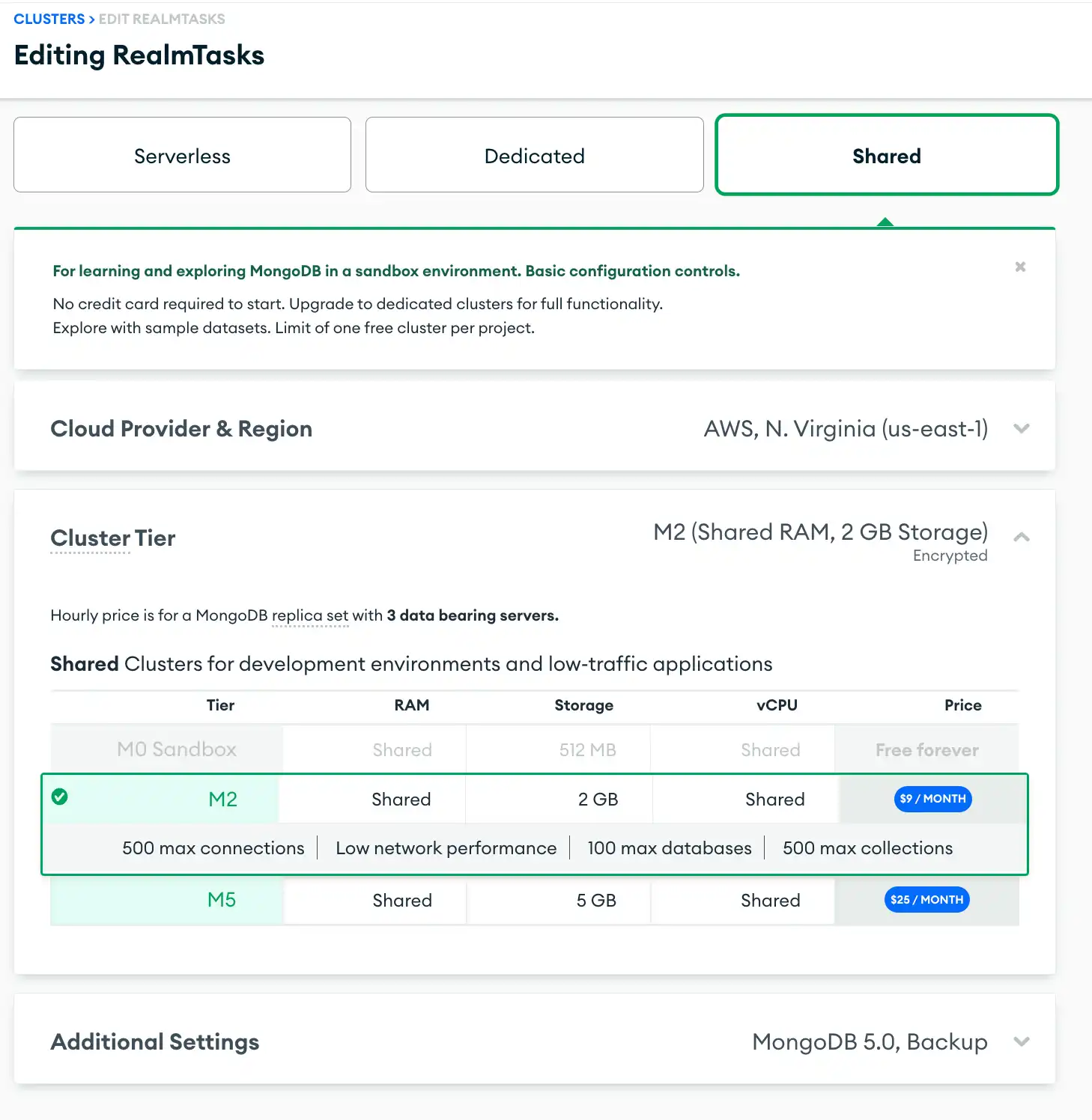Select the M5 cluster tier row

[x=222, y=900]
